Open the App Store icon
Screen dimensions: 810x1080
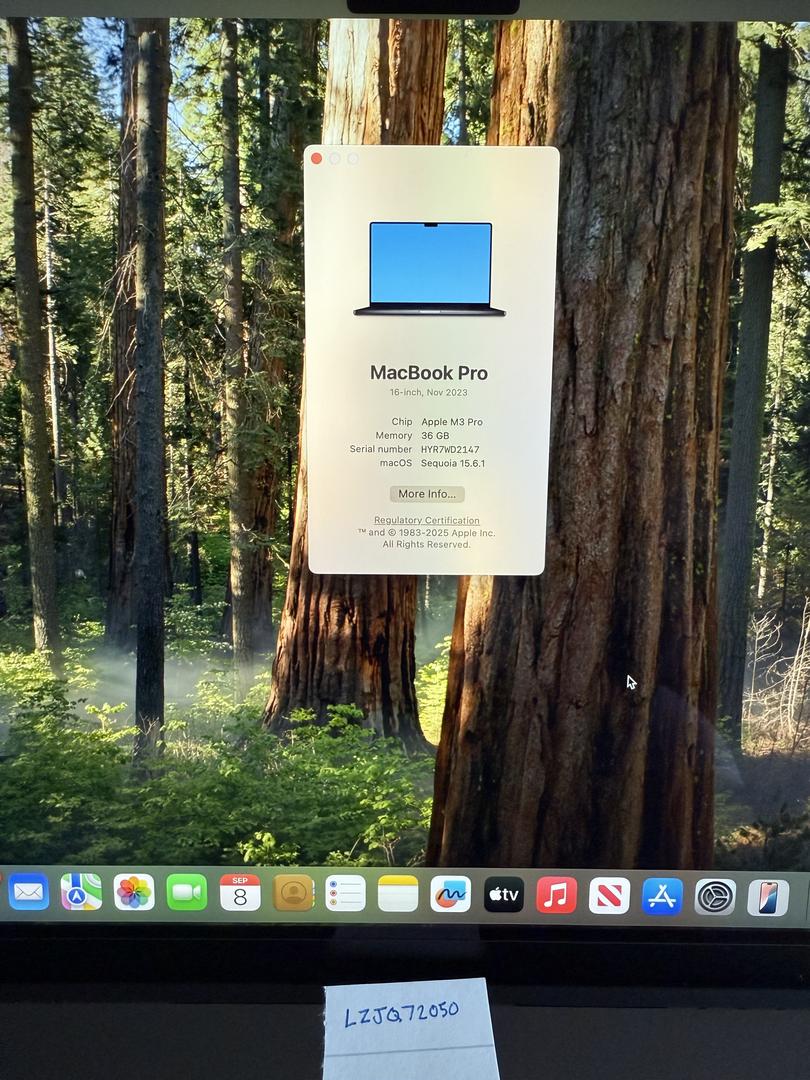click(x=663, y=896)
